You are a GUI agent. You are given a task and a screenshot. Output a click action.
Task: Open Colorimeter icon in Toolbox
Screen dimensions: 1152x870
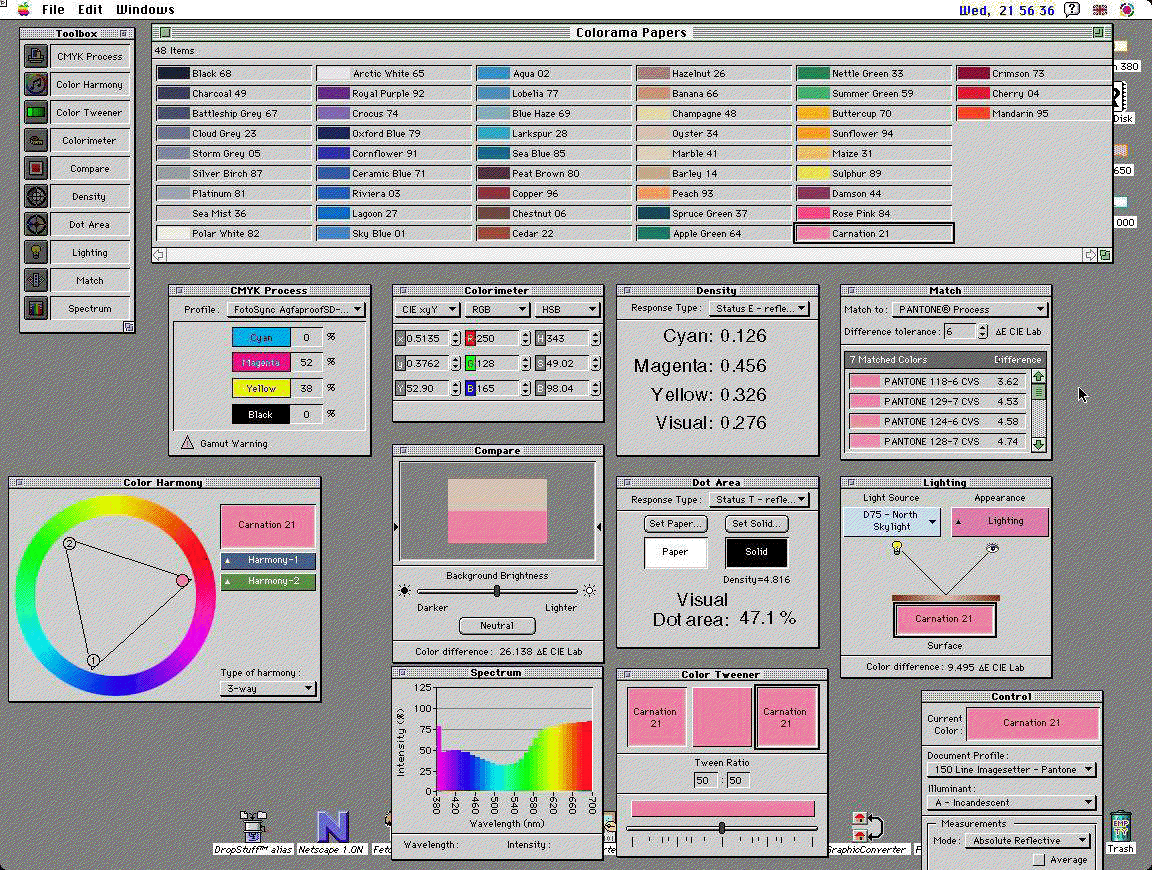[x=35, y=140]
